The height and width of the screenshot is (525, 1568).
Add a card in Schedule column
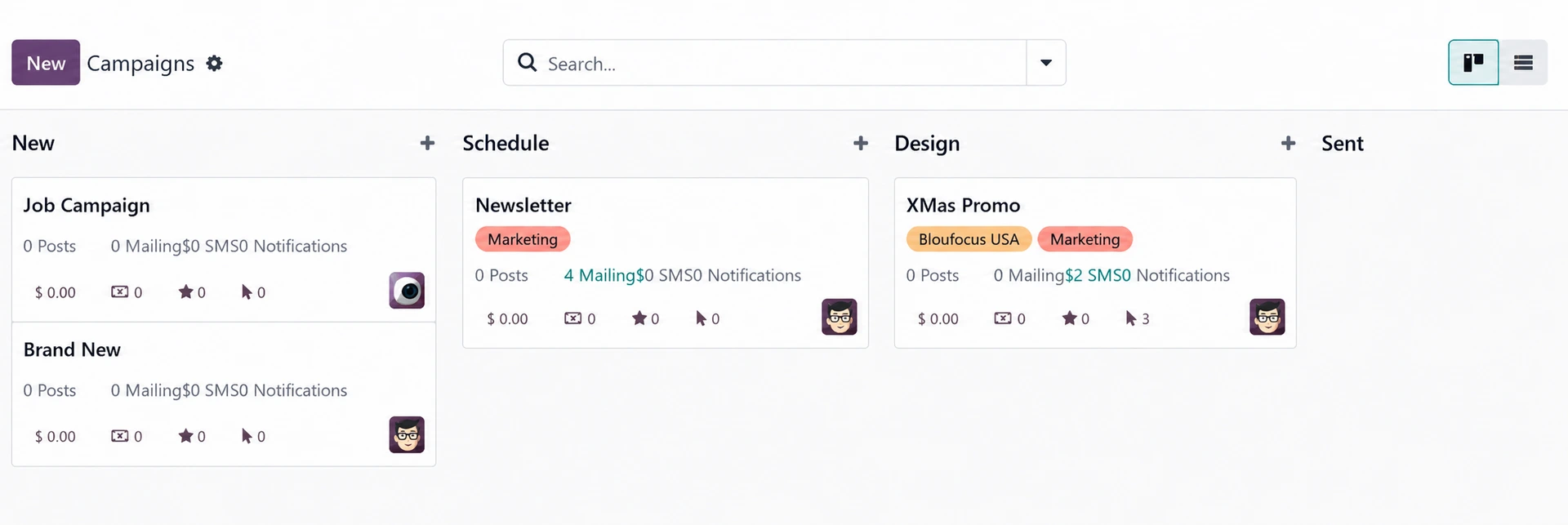tap(861, 144)
